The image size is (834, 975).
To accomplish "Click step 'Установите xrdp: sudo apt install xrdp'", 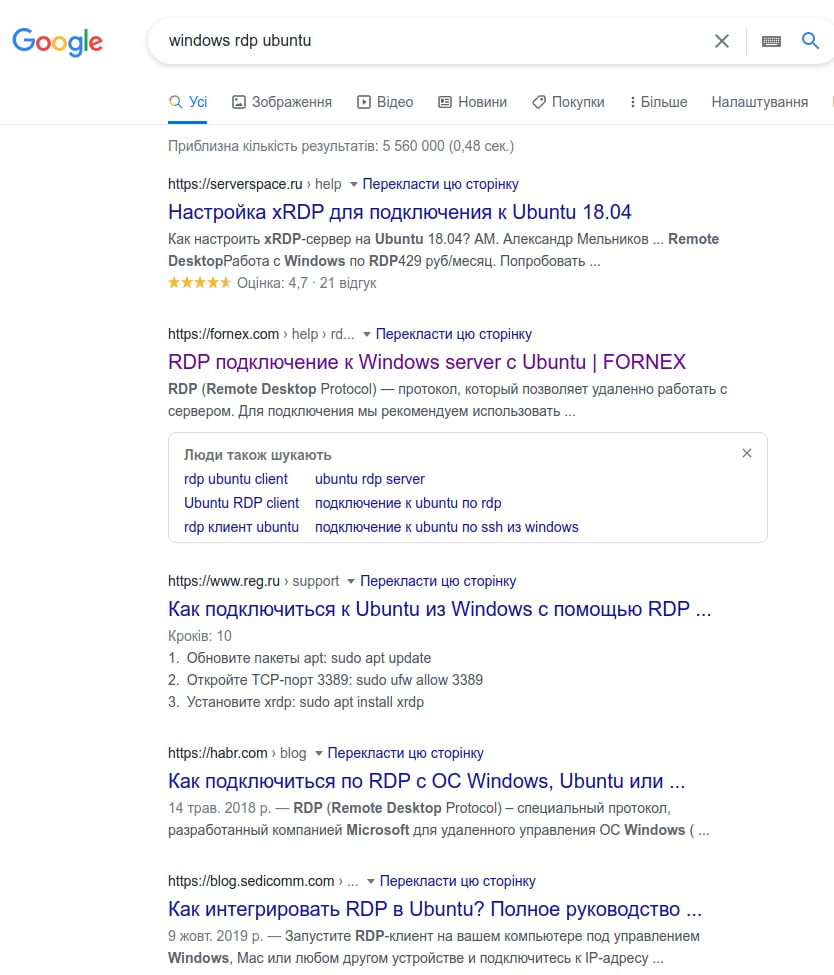I will [x=305, y=702].
